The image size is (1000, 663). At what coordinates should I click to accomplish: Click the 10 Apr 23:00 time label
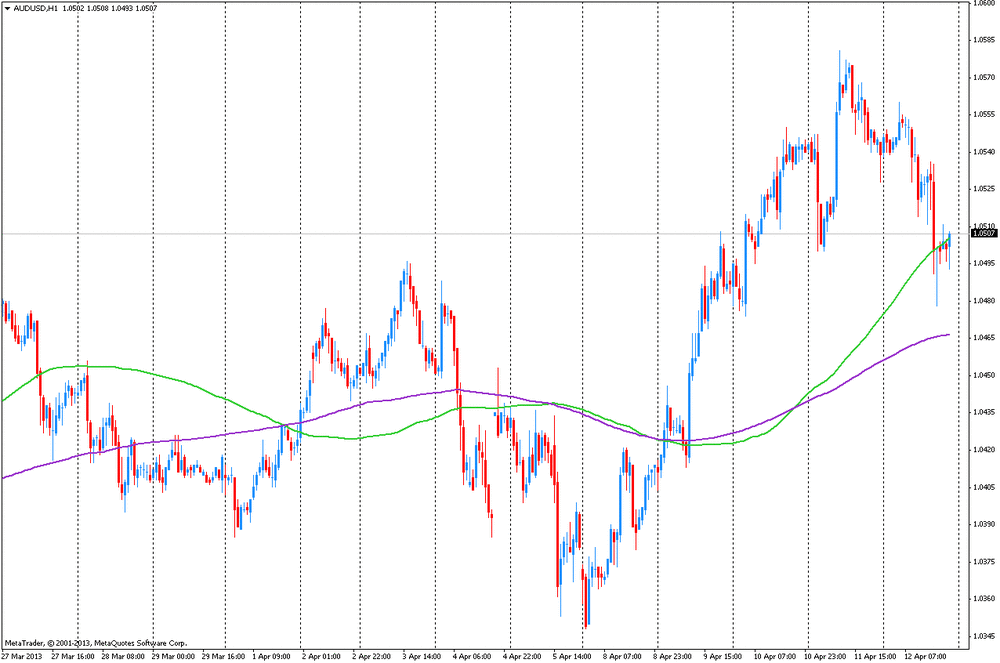825,657
